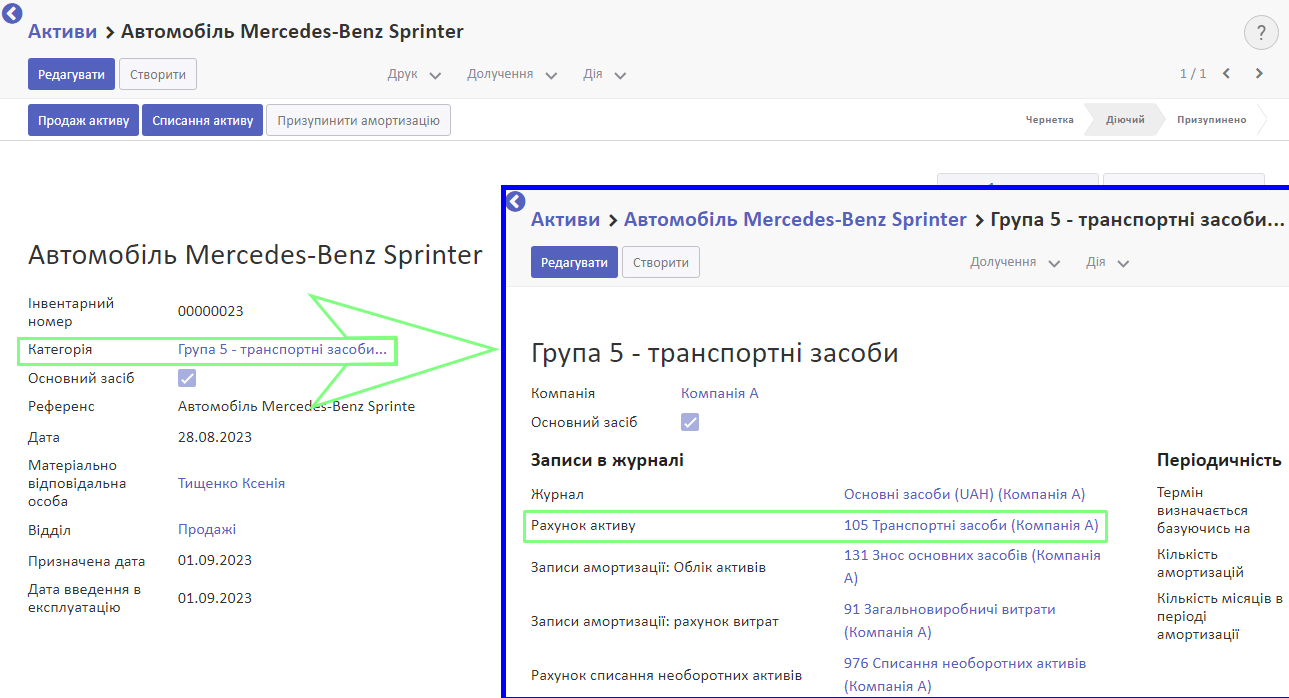Expand Долучення dropdown in main window

coord(512,75)
